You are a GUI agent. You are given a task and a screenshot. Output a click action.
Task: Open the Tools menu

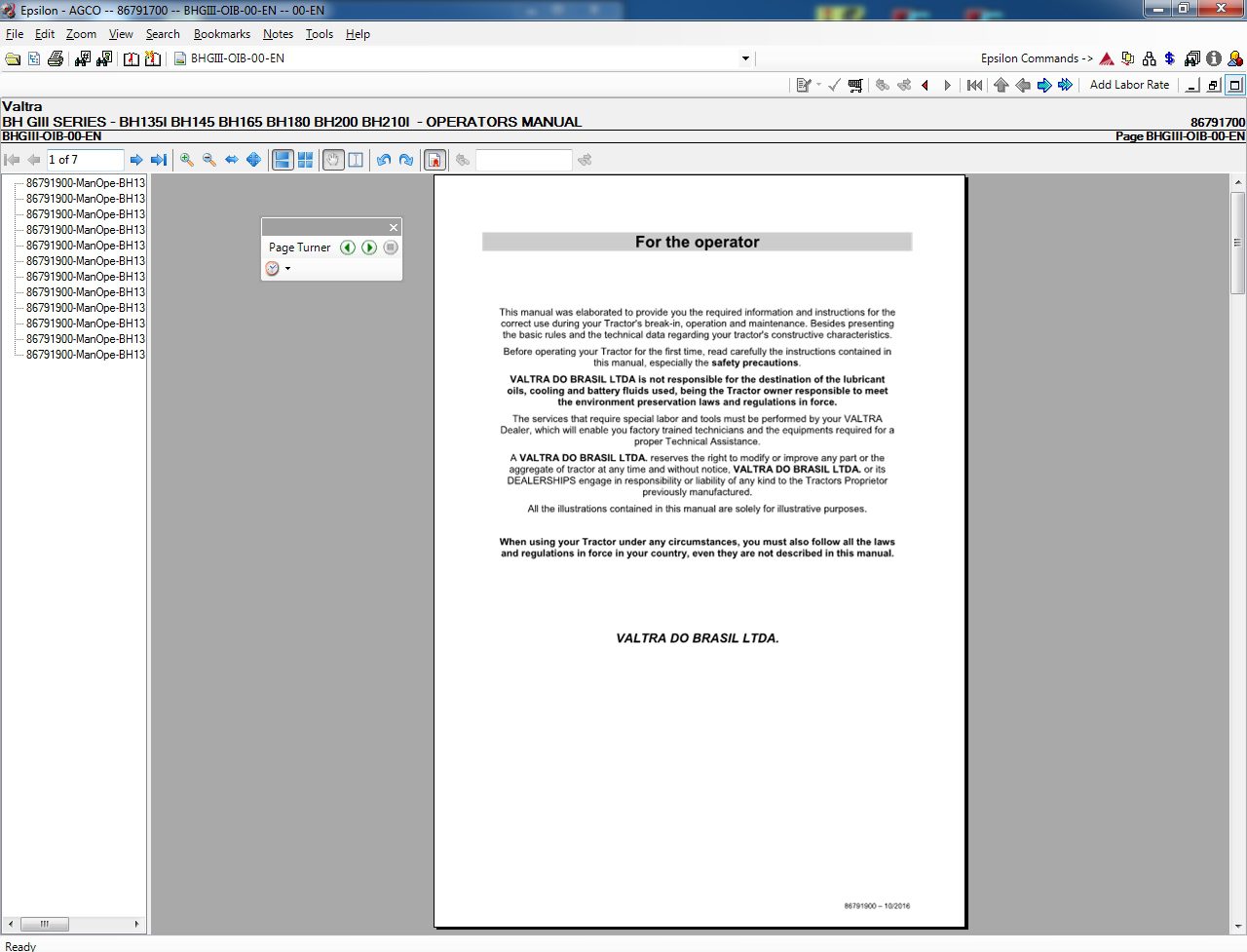pos(320,34)
